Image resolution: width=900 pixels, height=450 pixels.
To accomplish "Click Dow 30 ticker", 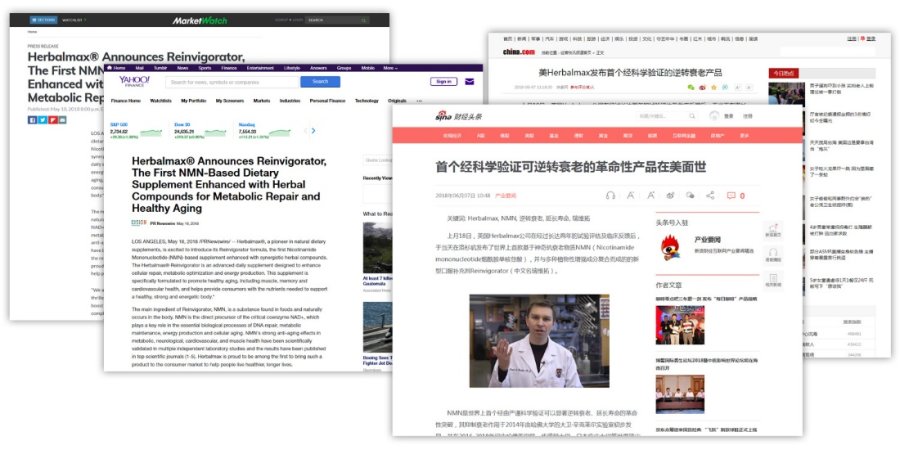I will [200, 131].
